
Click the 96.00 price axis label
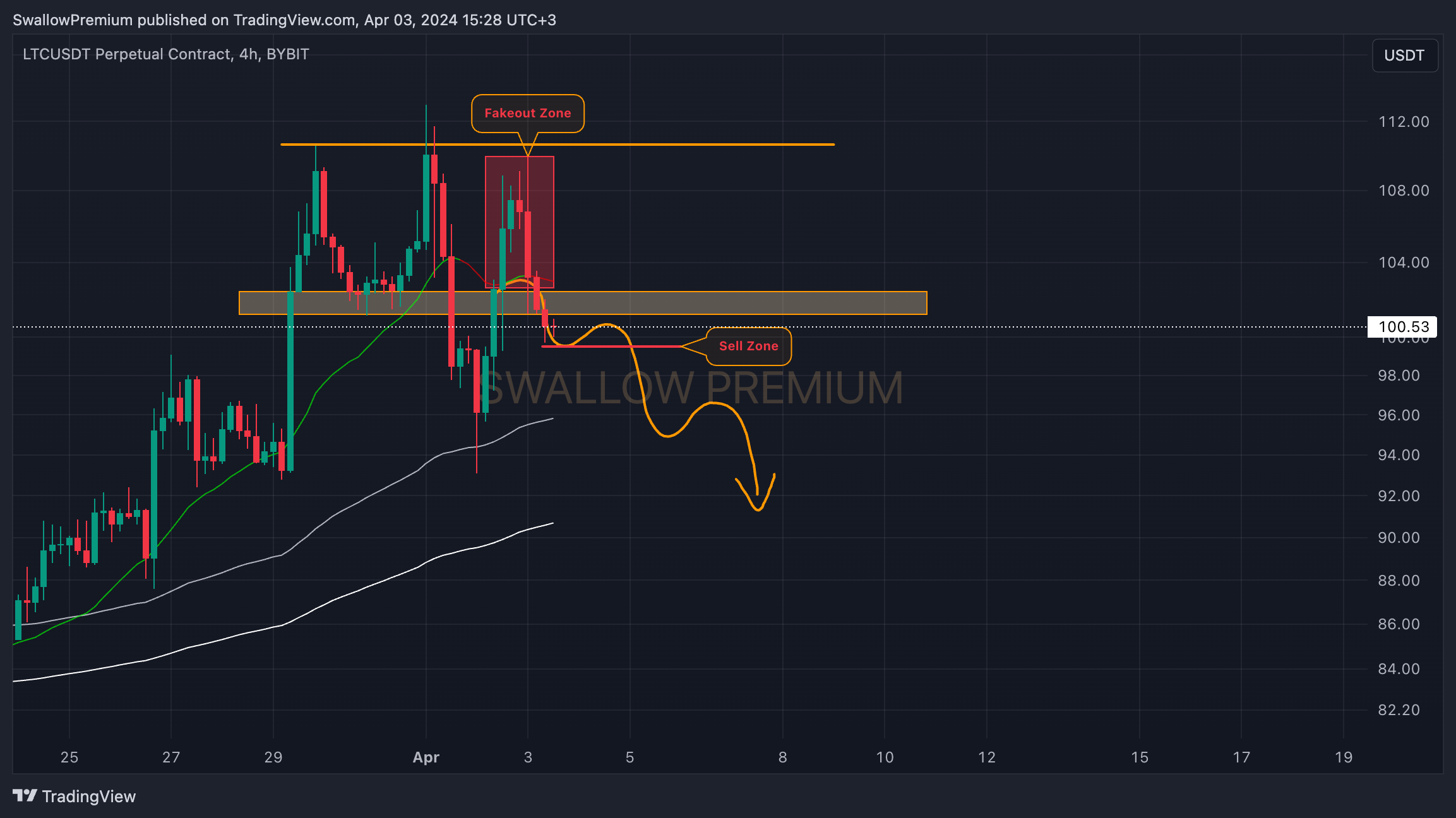tap(1399, 415)
